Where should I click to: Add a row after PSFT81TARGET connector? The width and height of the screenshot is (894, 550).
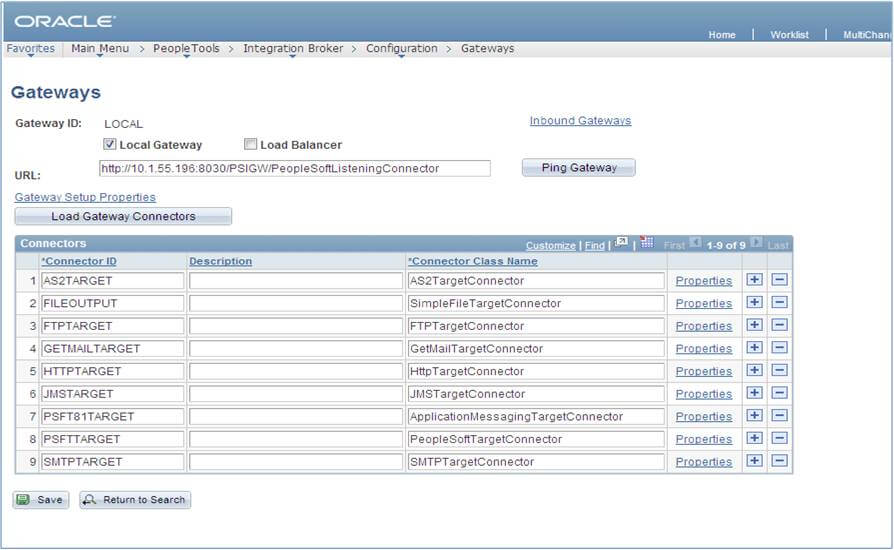[x=754, y=415]
